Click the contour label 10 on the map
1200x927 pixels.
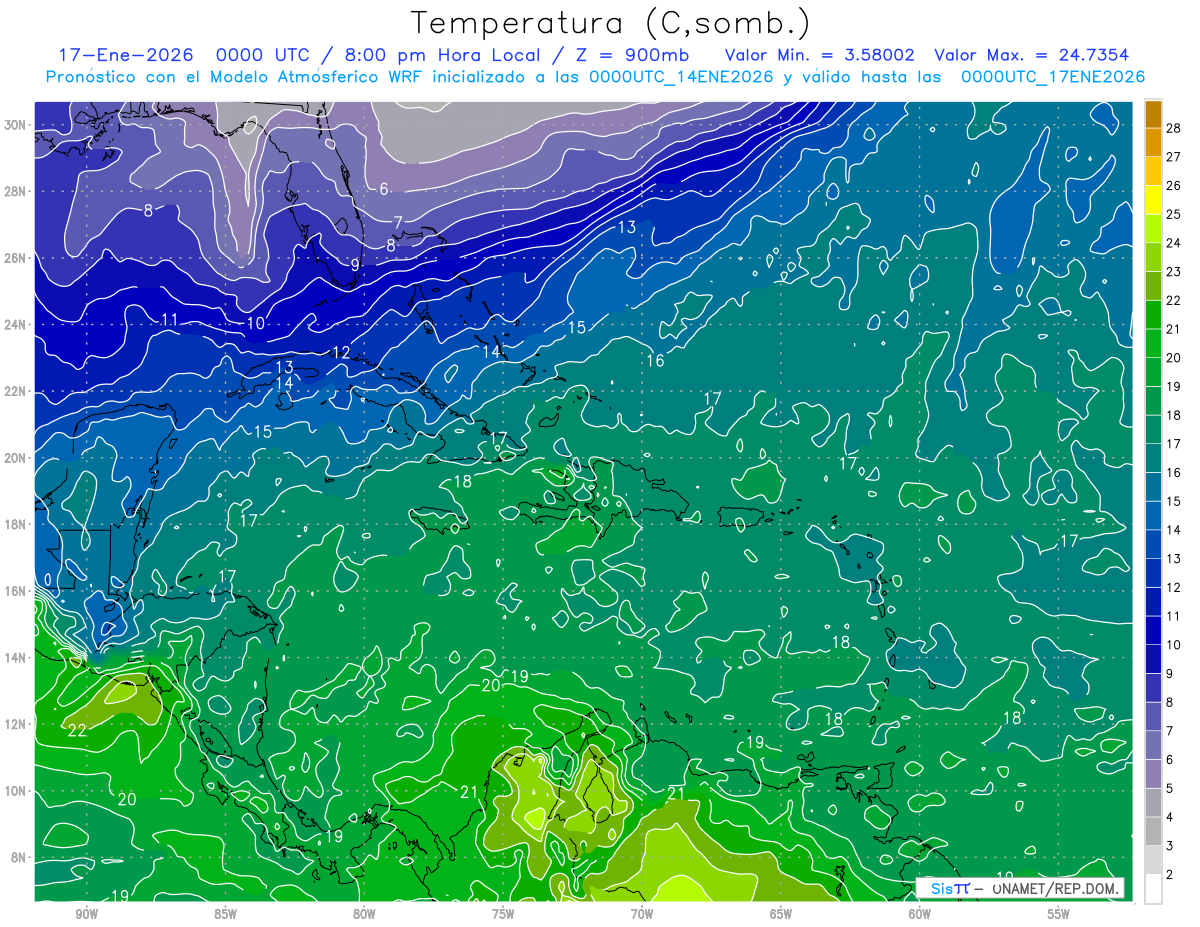[x=256, y=323]
